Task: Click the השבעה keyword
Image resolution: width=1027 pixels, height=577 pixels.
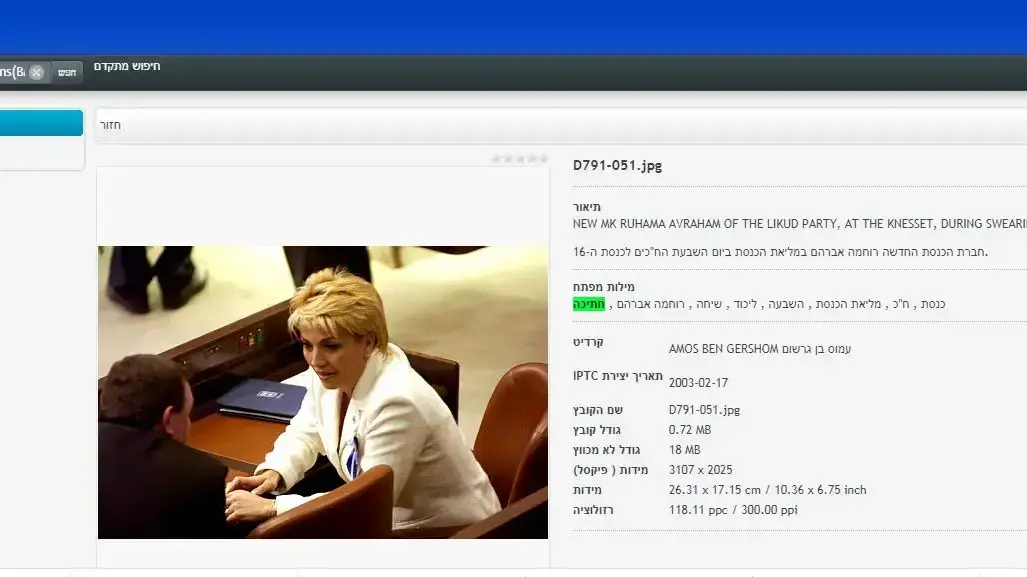Action: 786,304
